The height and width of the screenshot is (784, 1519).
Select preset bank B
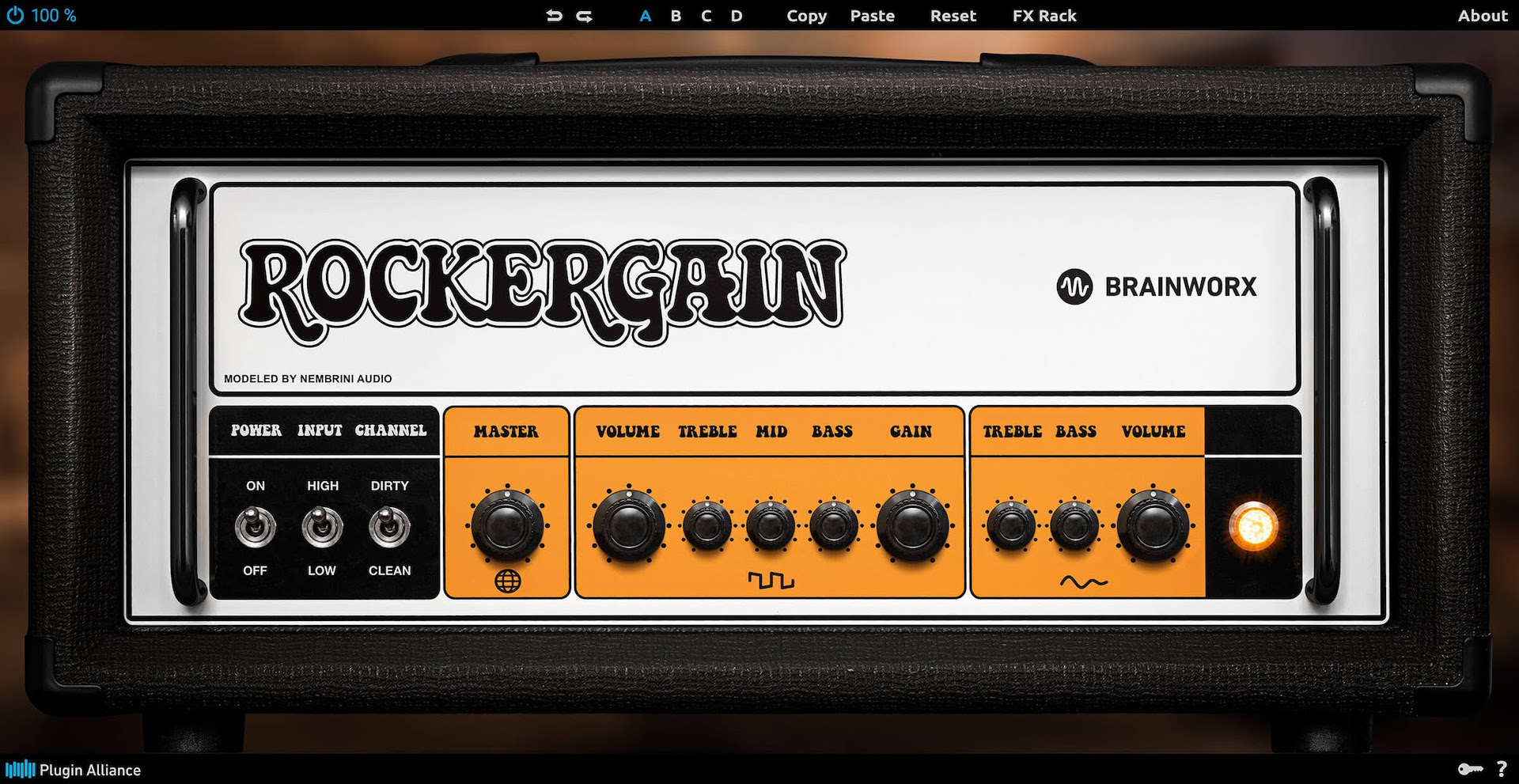(x=676, y=16)
